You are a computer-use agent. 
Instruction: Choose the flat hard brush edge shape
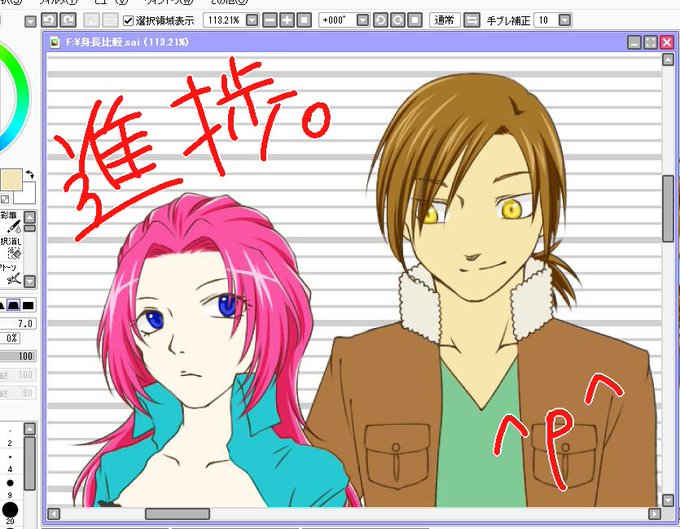tap(28, 305)
